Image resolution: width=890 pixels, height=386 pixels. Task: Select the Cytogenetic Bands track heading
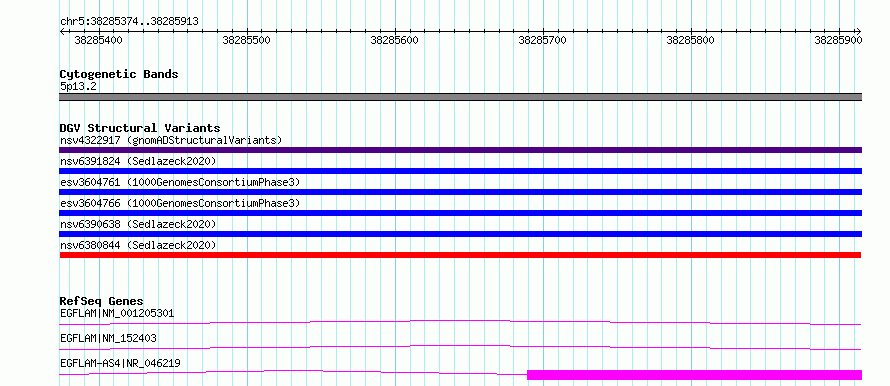click(119, 74)
